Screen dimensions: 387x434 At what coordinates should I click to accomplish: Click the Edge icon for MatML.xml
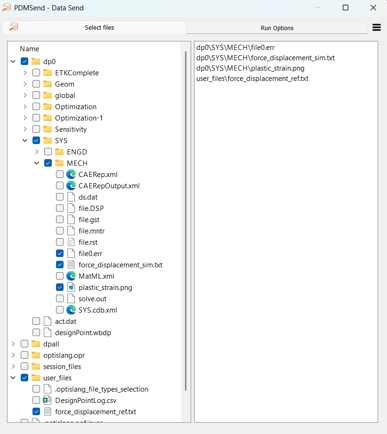(x=71, y=276)
